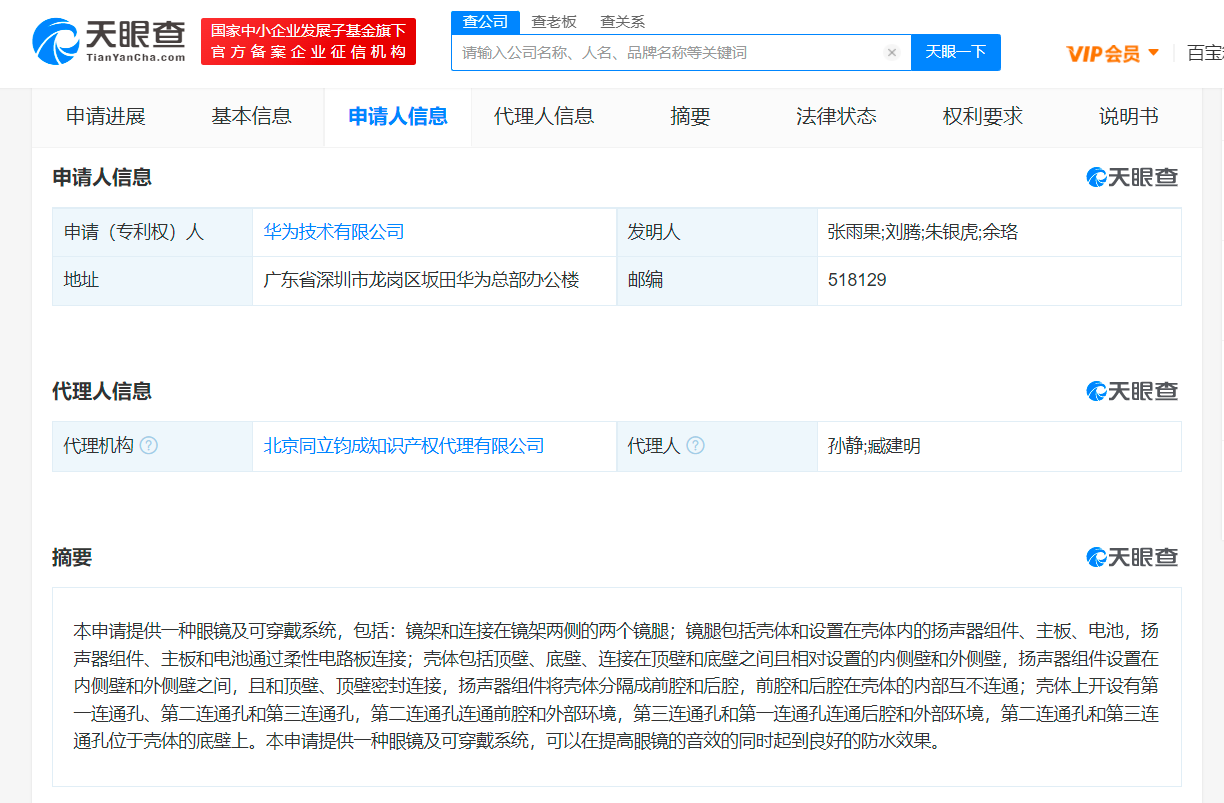The height and width of the screenshot is (803, 1224).
Task: Click the 发明人 label cell
Action: tap(717, 232)
